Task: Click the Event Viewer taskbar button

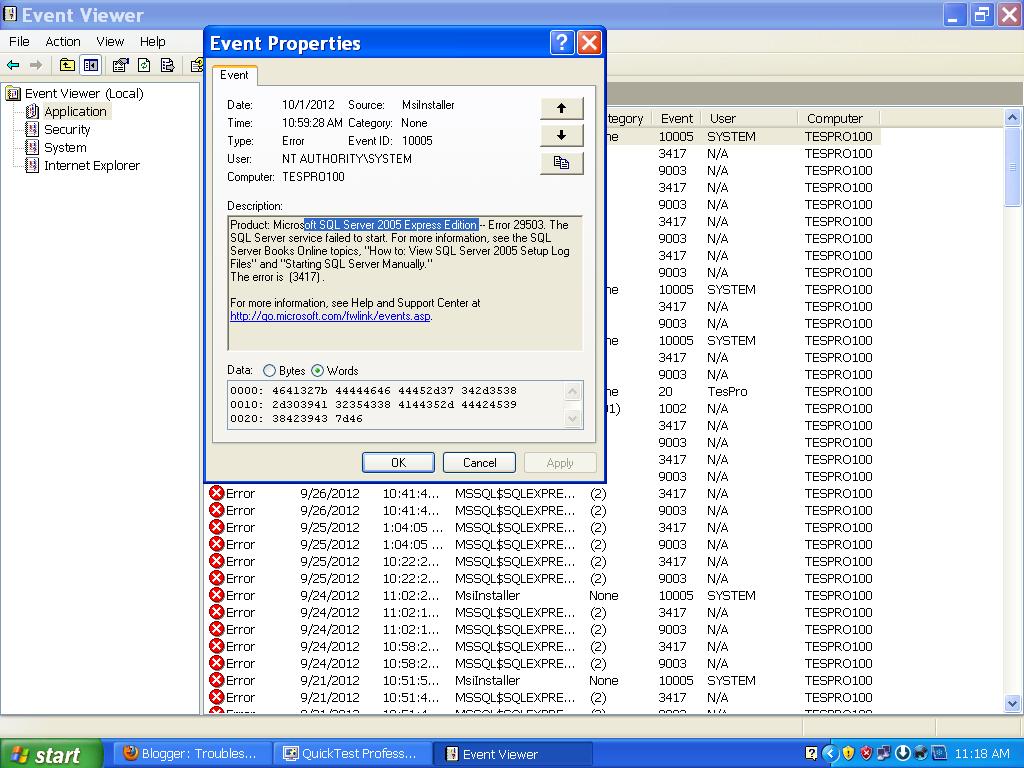Action: (x=513, y=754)
